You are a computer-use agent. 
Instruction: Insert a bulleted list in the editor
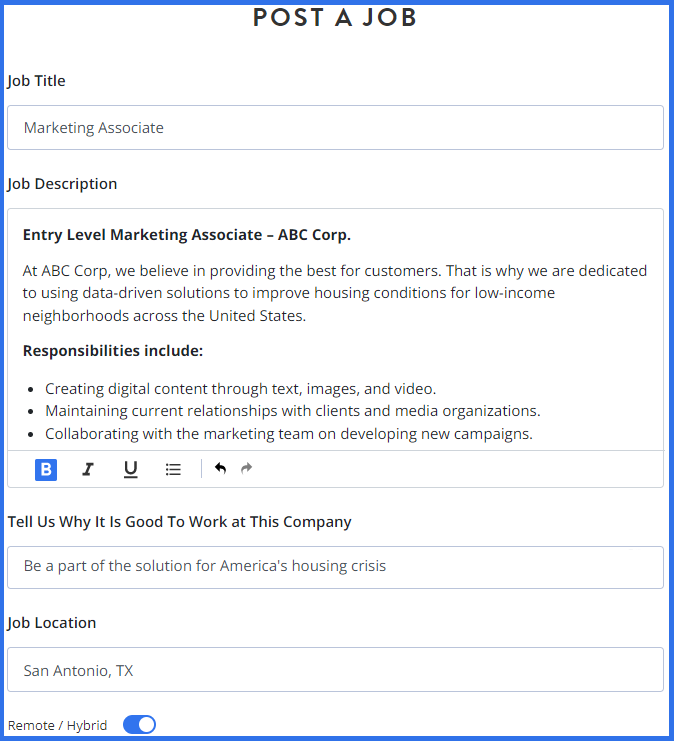pos(173,469)
